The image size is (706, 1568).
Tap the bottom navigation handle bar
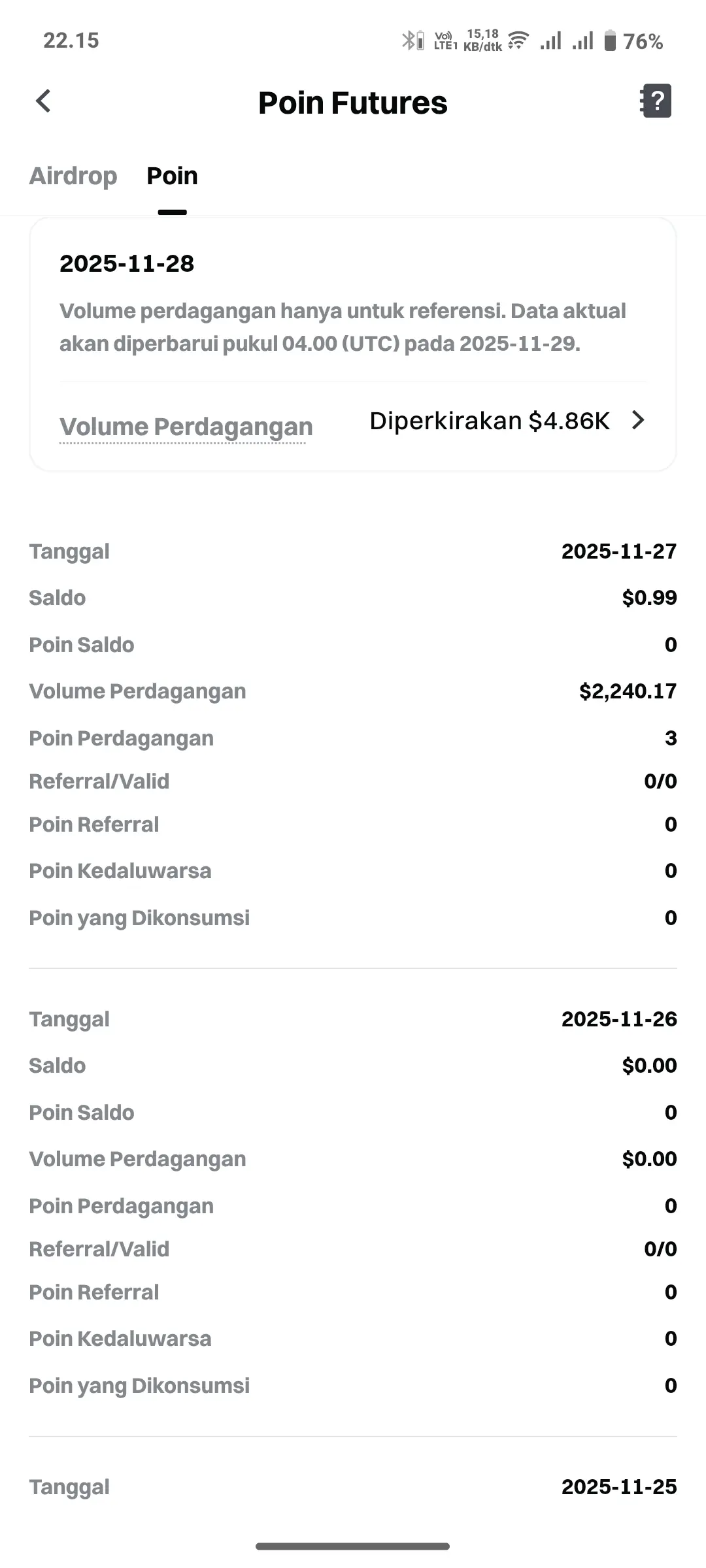(x=353, y=1546)
